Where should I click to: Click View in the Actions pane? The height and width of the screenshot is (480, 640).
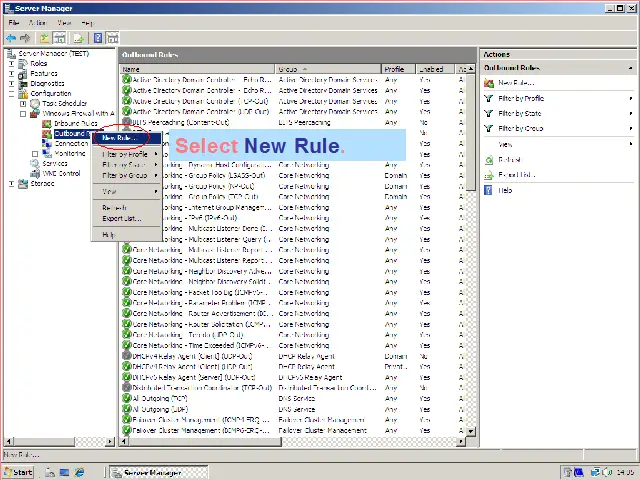505,144
